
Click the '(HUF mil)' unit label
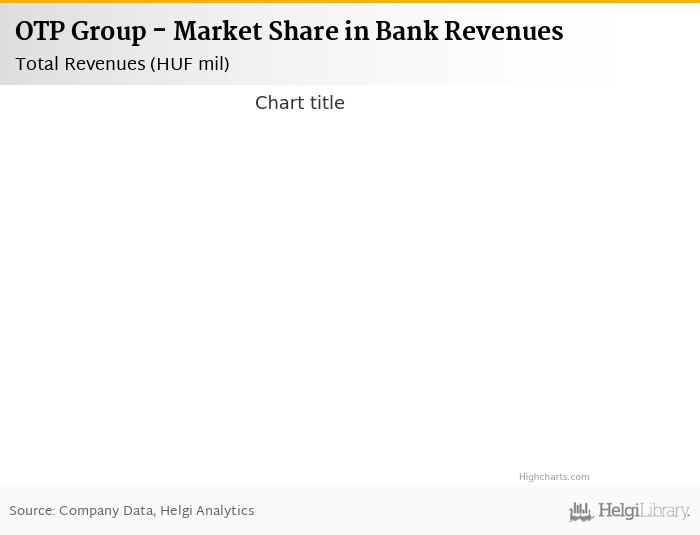click(x=190, y=64)
